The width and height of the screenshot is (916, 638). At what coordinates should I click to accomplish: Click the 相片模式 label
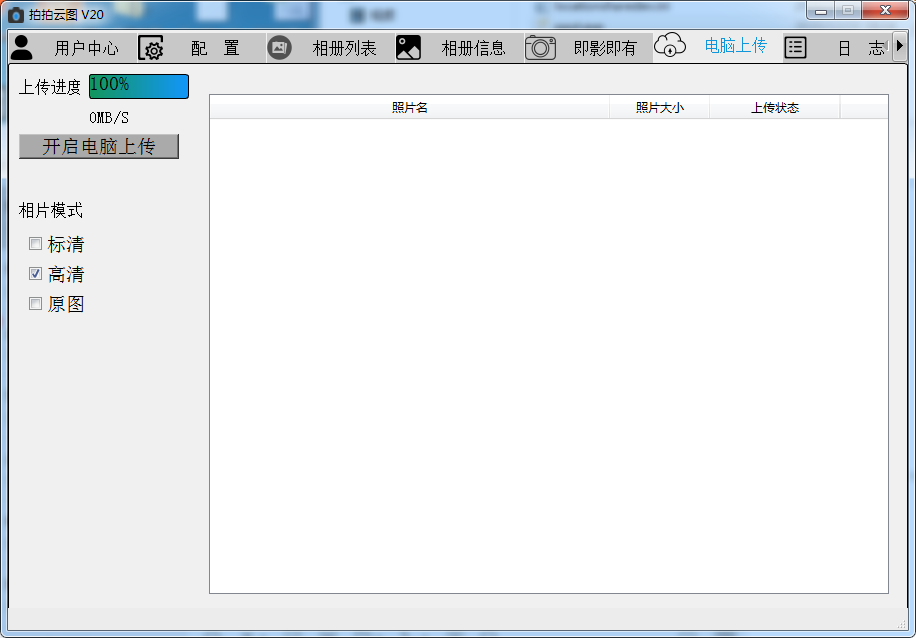coord(51,210)
